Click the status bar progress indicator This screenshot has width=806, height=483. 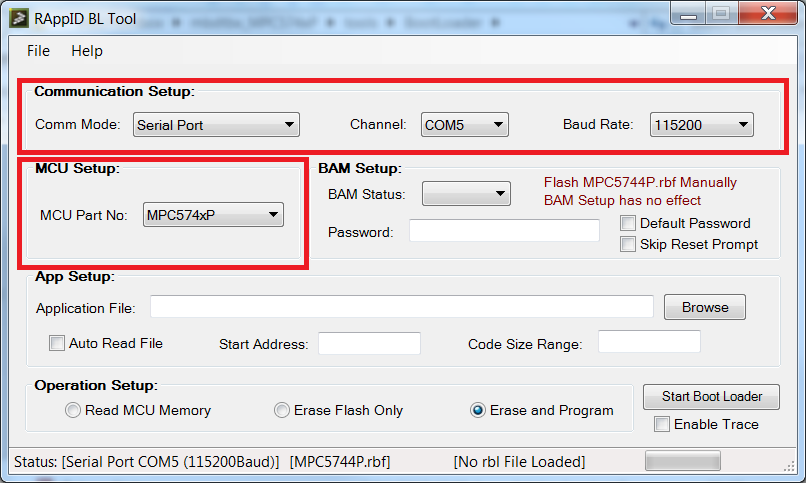(683, 461)
